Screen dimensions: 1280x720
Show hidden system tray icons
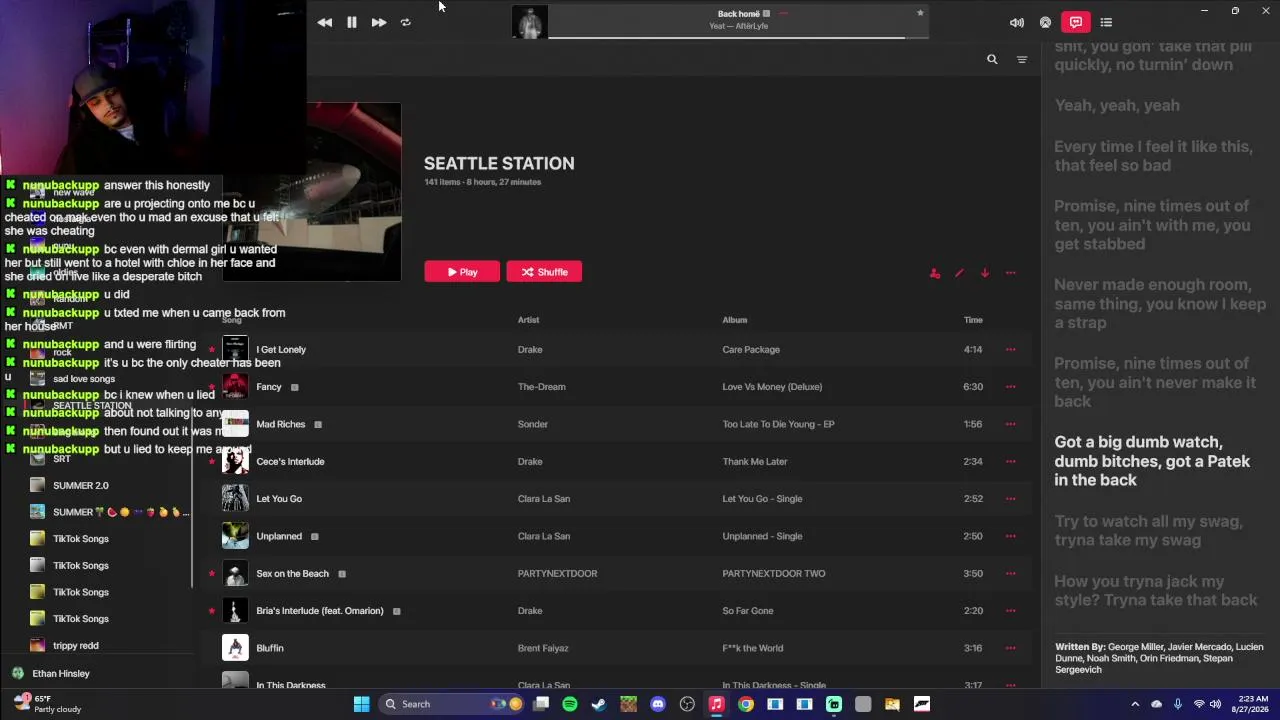click(x=1135, y=704)
